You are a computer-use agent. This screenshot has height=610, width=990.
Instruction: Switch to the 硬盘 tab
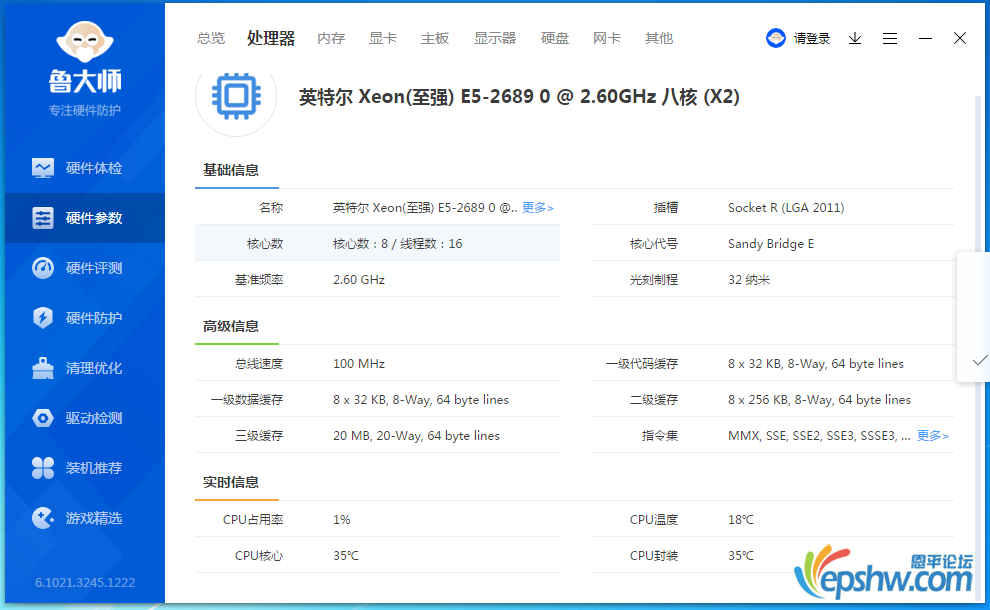click(555, 39)
